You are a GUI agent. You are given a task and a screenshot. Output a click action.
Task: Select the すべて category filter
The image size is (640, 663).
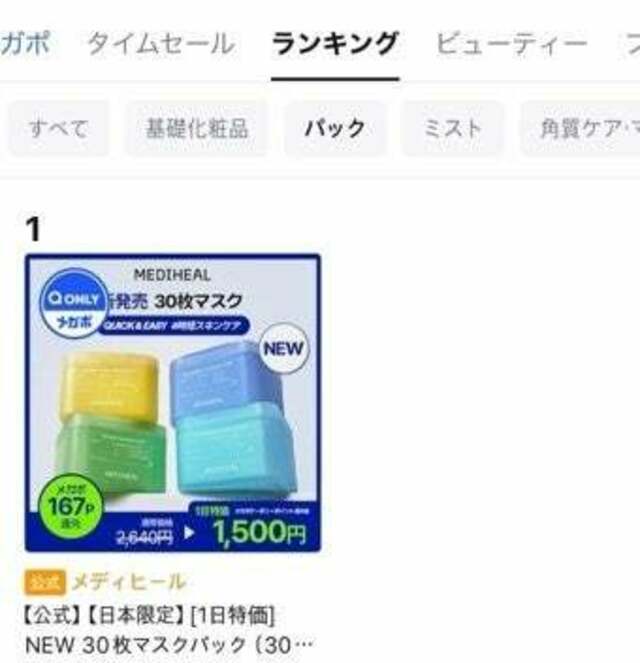(x=59, y=129)
